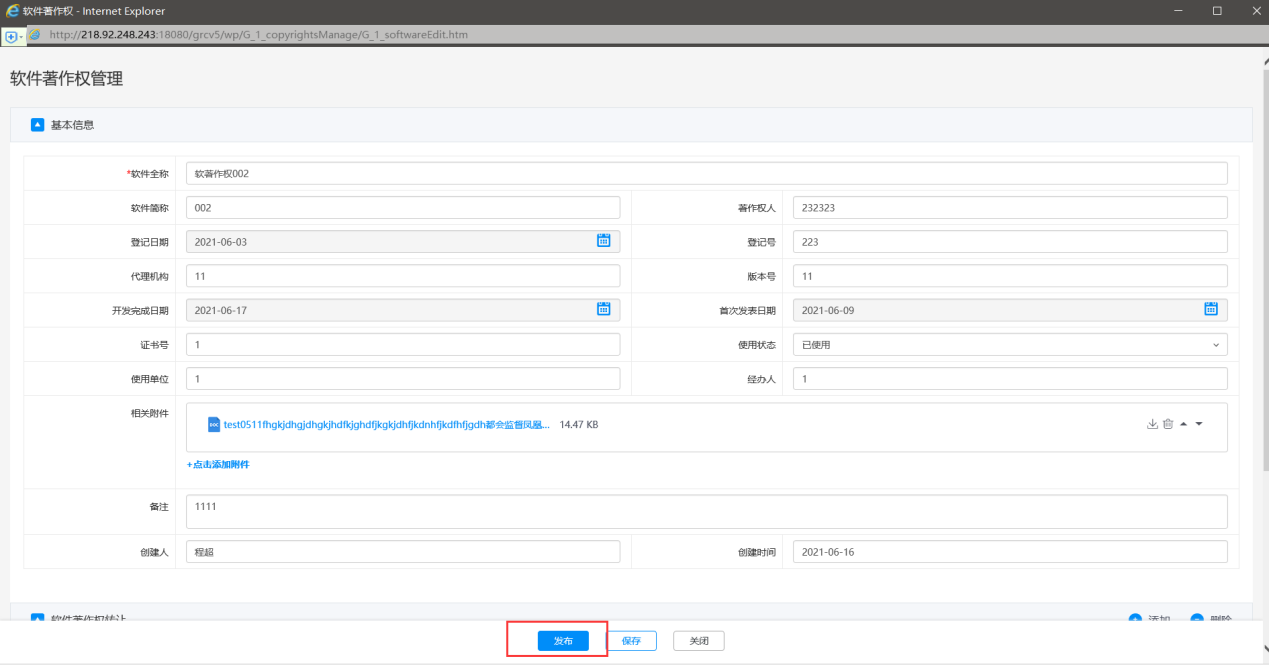Click the 软件全称 input field
The height and width of the screenshot is (665, 1269).
tap(706, 173)
